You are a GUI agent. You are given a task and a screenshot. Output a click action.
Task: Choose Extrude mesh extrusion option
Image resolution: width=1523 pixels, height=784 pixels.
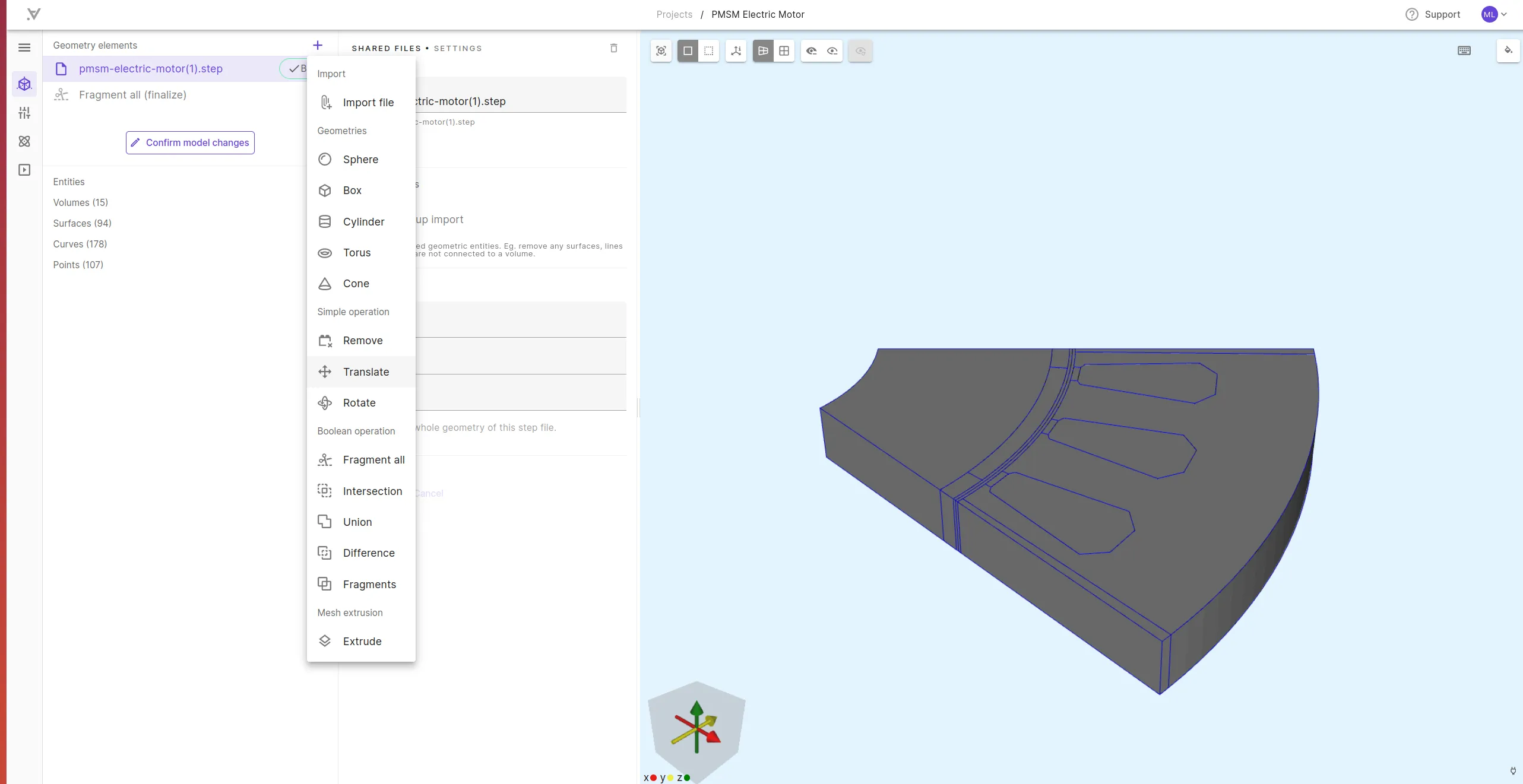tap(361, 642)
